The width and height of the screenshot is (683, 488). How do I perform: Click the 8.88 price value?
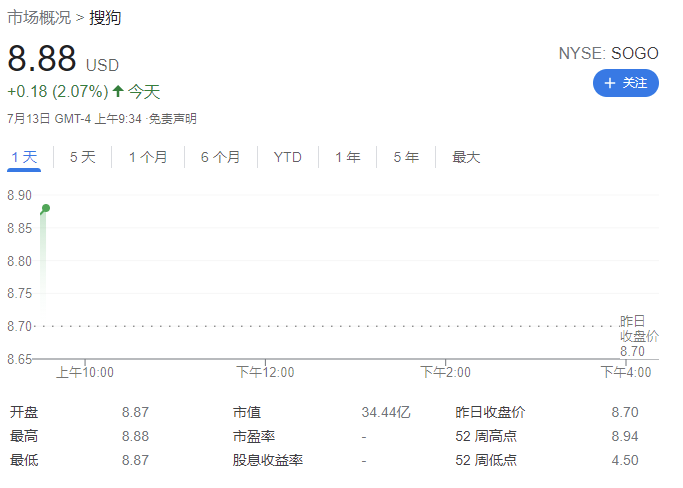(x=42, y=58)
